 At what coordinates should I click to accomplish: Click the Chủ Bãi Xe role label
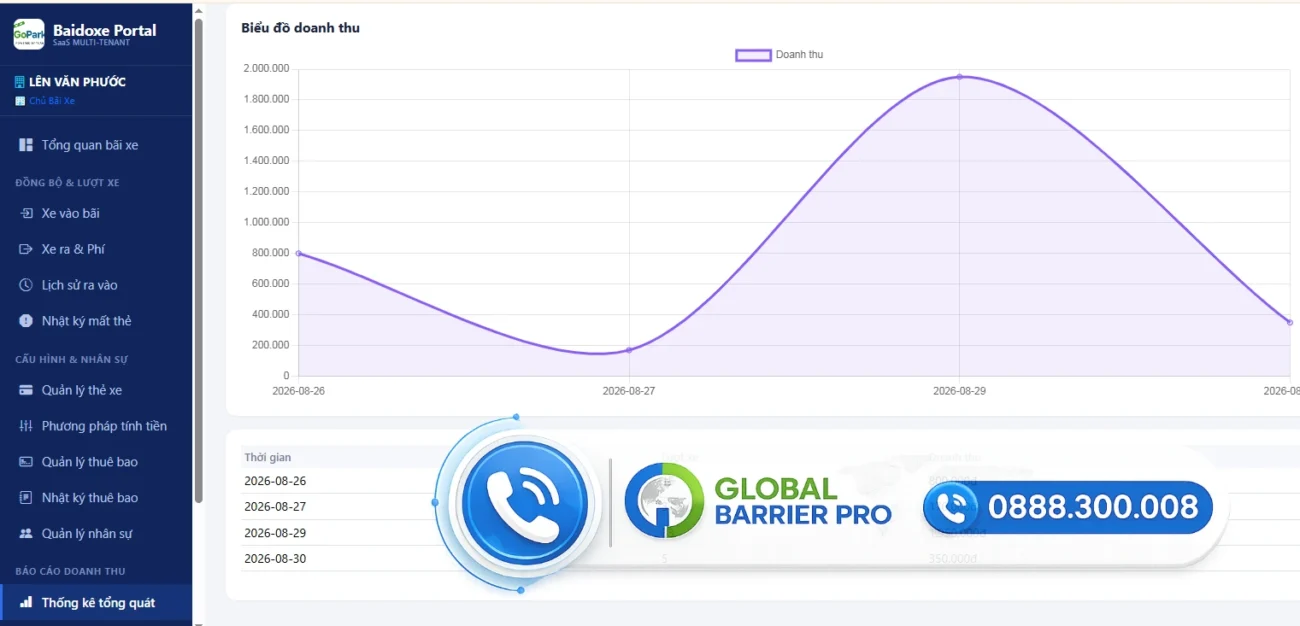coord(52,101)
